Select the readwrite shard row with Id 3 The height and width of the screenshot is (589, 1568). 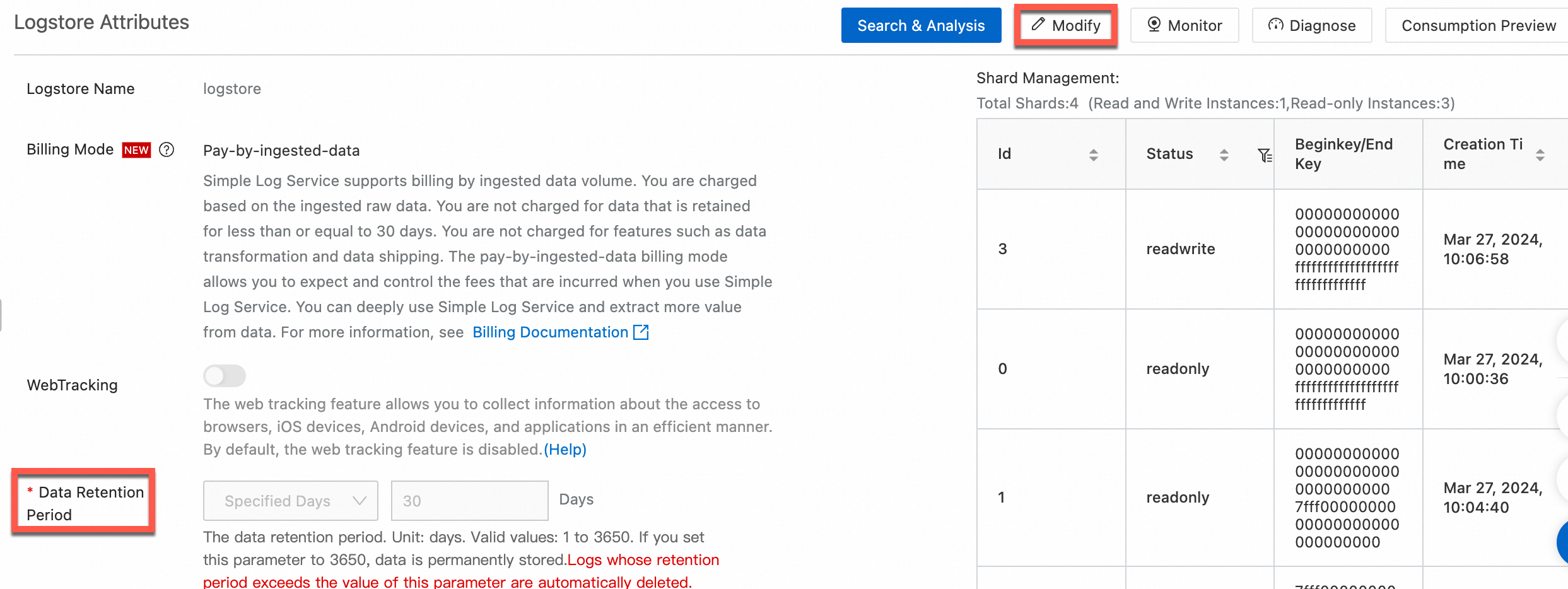tap(1180, 249)
